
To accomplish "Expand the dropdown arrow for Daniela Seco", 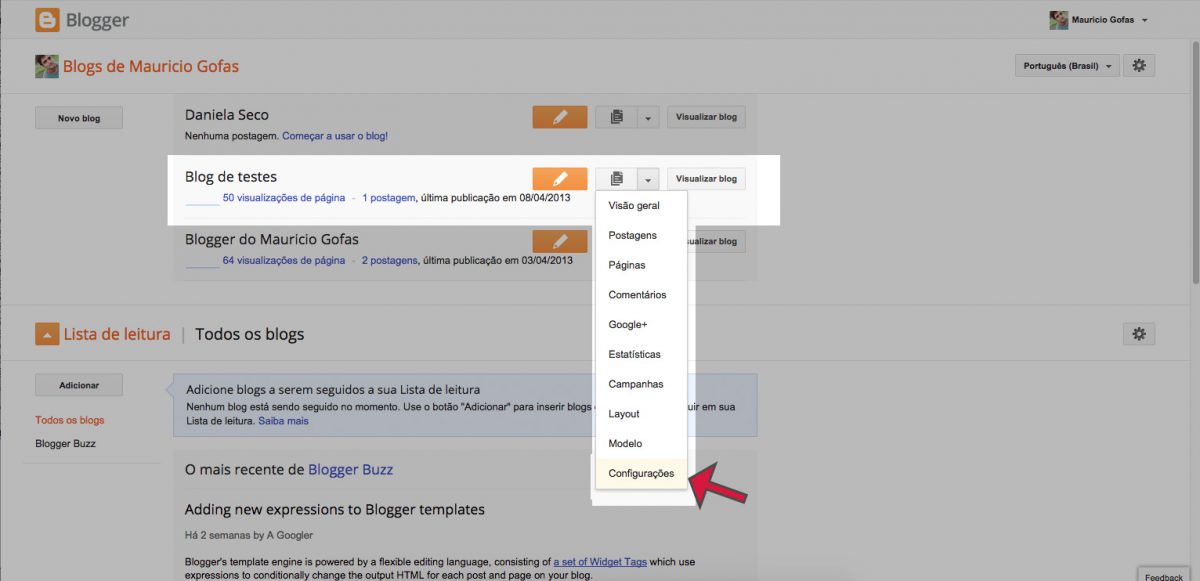I will click(649, 117).
